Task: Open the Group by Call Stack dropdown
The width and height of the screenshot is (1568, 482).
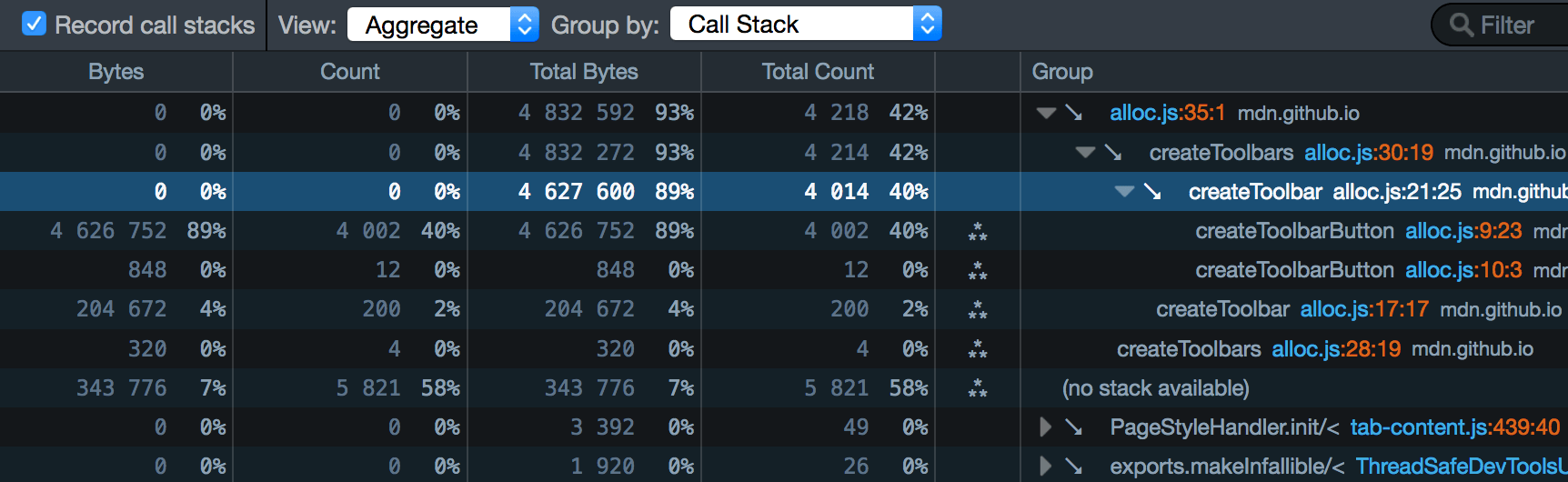Action: 805,25
